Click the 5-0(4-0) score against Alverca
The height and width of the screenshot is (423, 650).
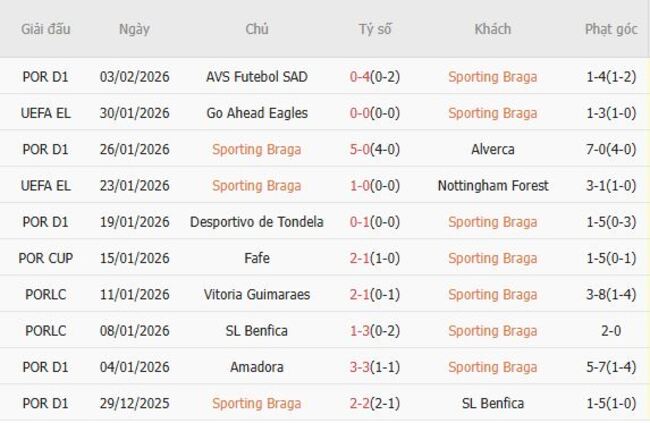point(375,149)
